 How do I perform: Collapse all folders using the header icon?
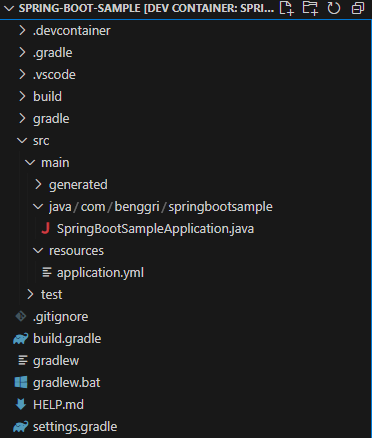pos(358,8)
